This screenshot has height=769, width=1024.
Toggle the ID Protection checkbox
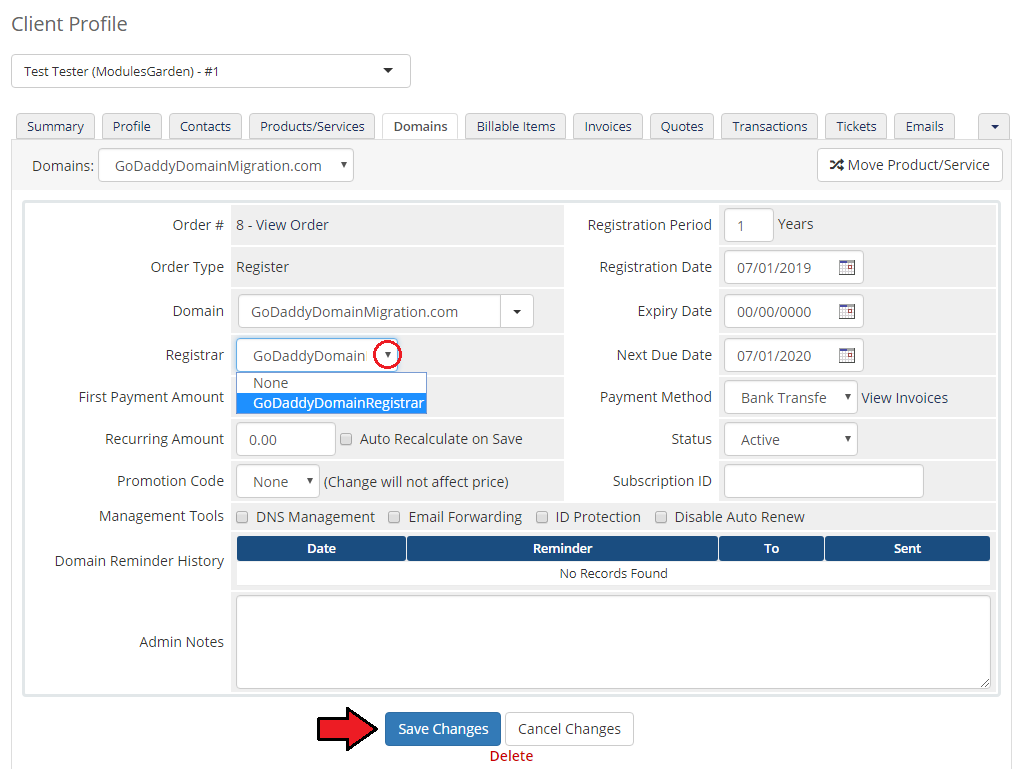tap(541, 517)
